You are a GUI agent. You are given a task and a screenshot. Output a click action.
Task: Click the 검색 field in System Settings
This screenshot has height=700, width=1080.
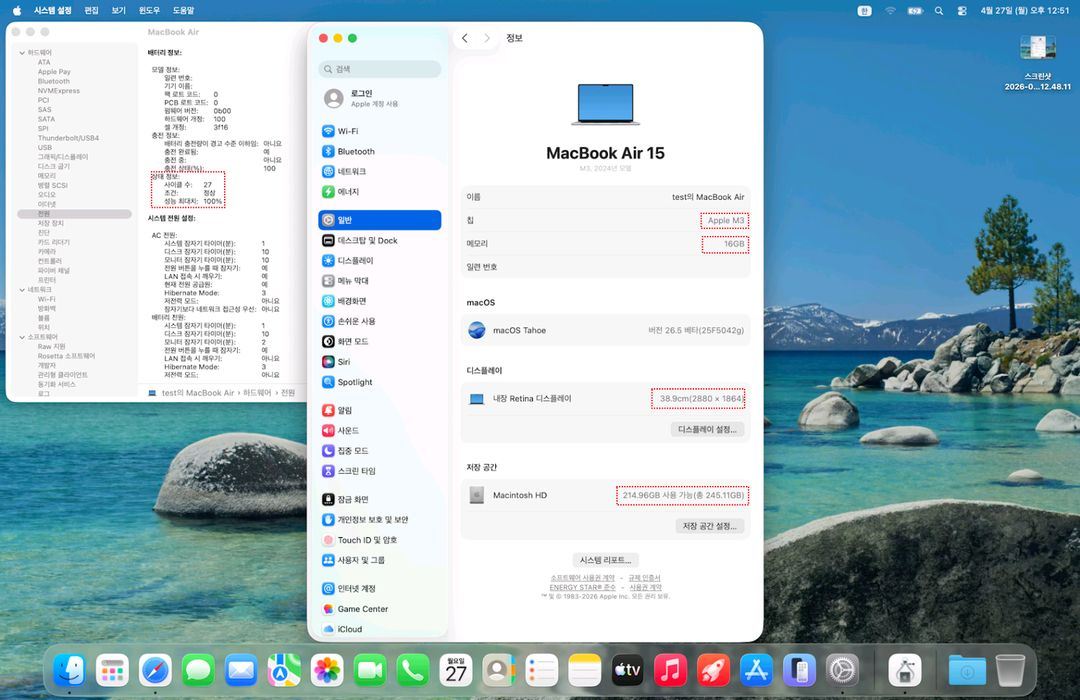(x=380, y=69)
